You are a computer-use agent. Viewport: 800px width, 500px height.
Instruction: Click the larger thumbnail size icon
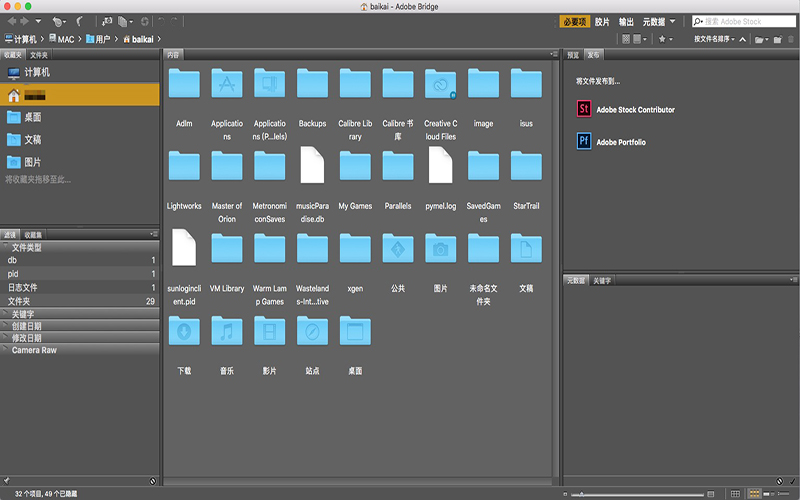click(711, 494)
